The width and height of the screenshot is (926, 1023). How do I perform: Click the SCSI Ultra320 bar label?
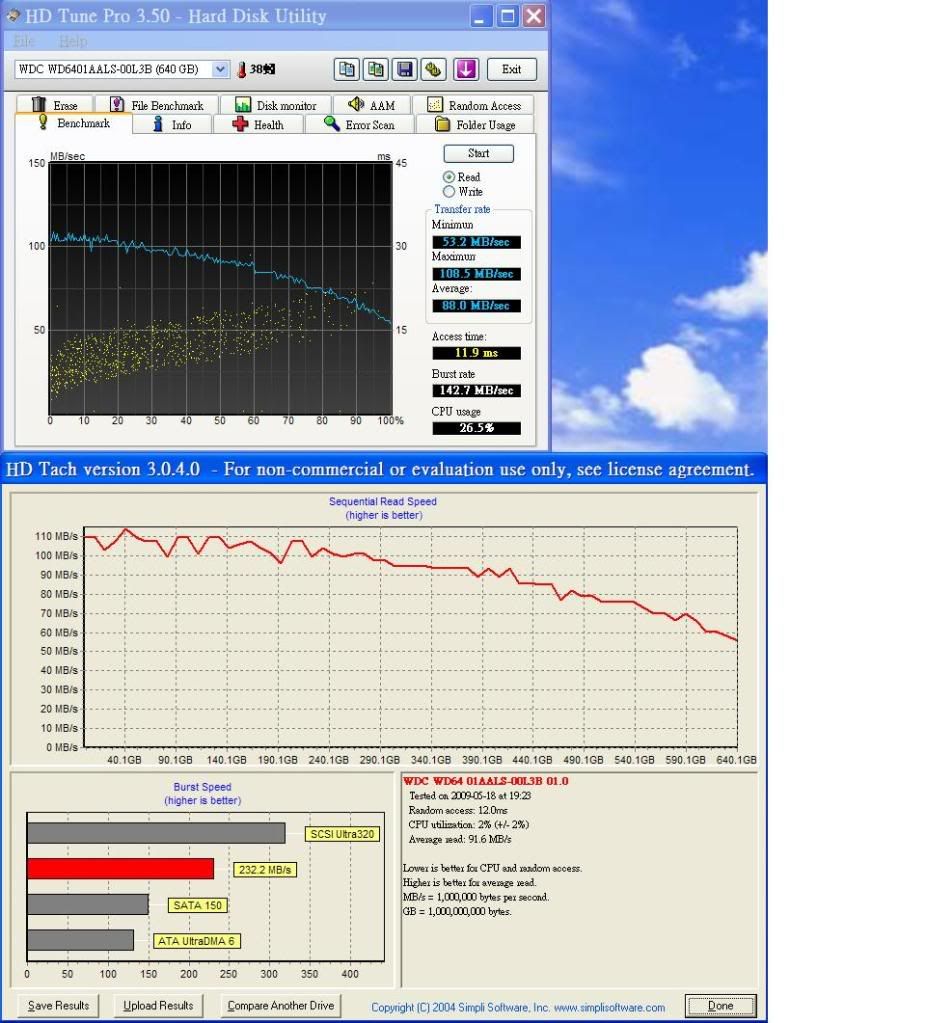[x=342, y=834]
